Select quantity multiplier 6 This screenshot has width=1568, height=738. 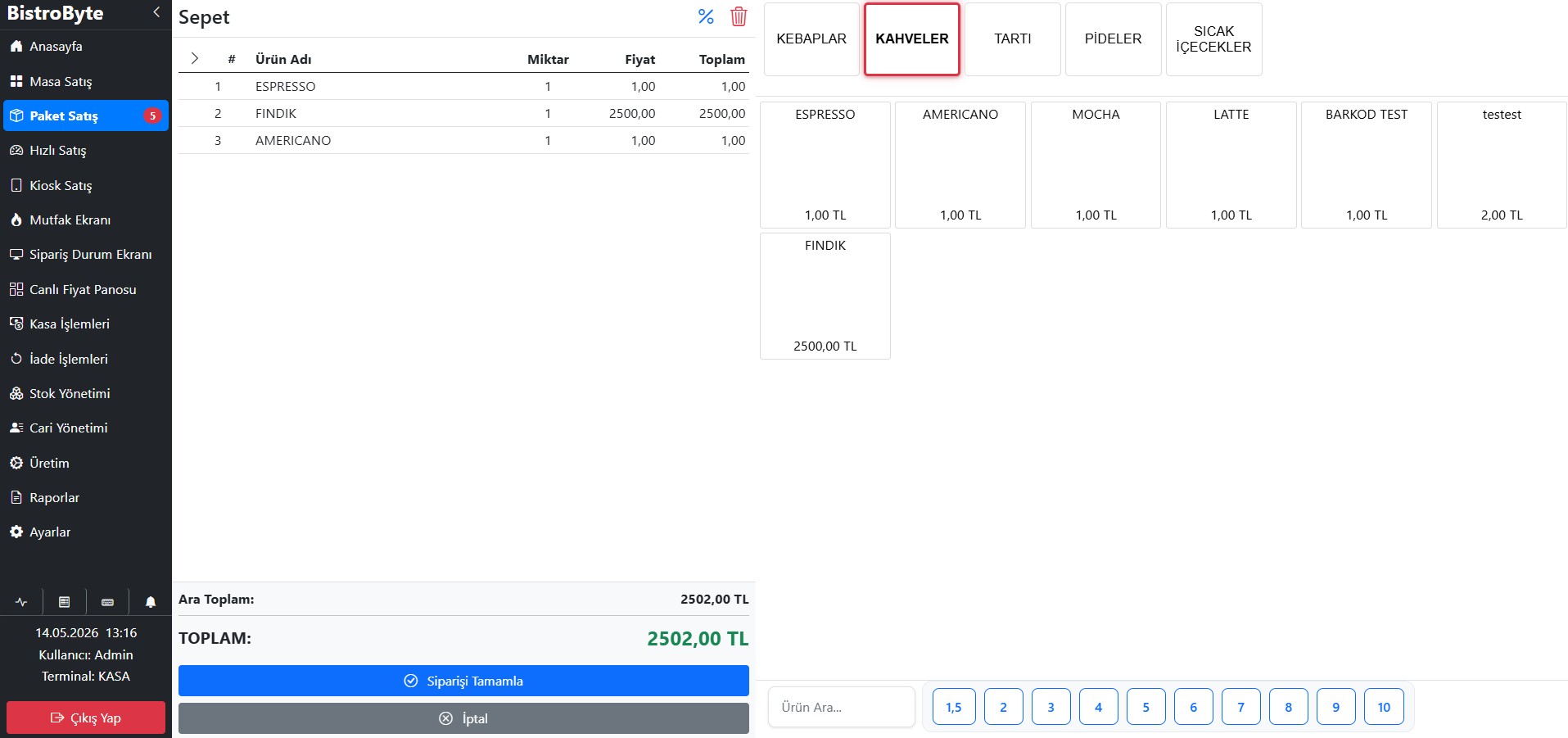[x=1193, y=707]
